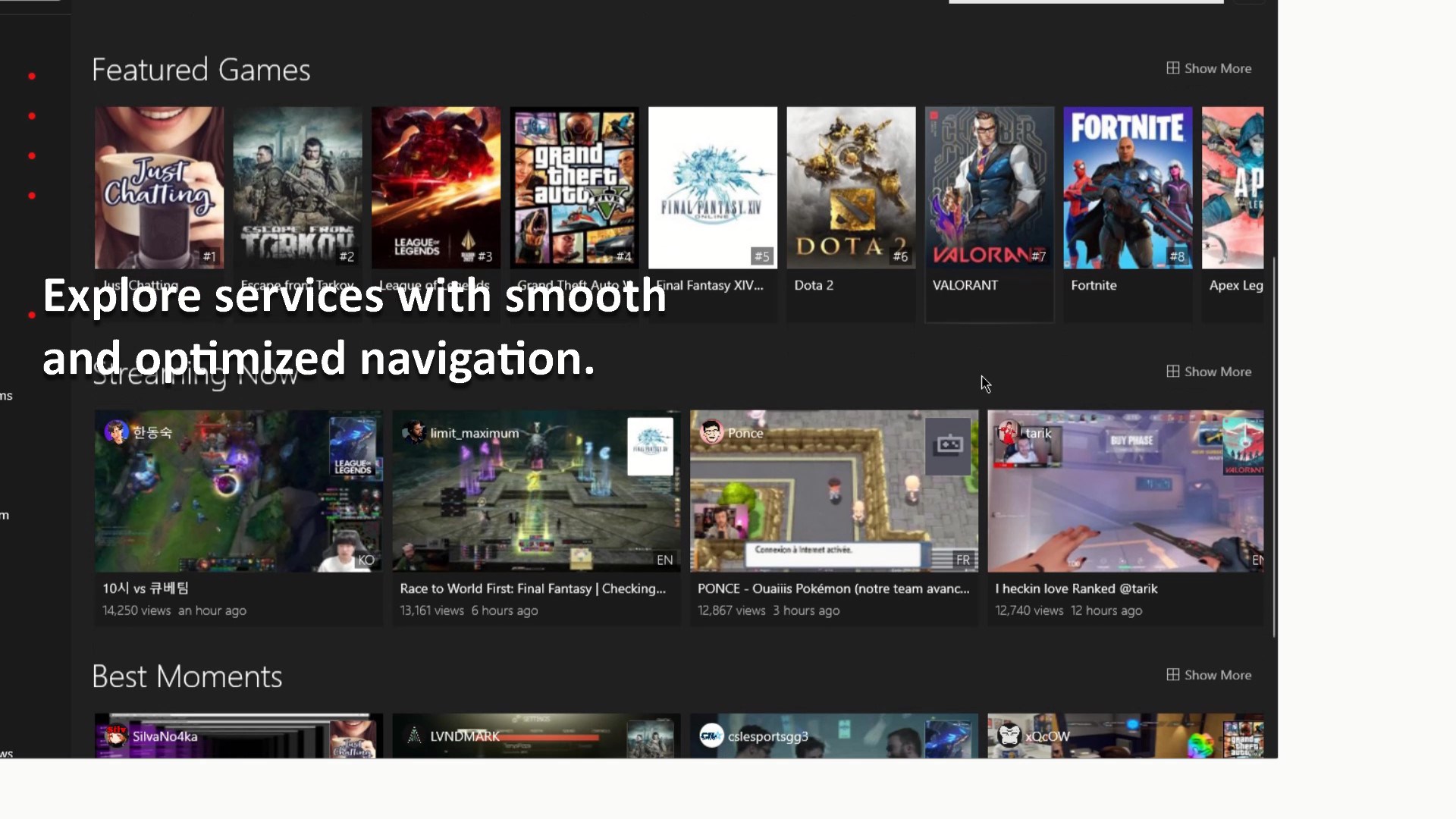1456x819 pixels.
Task: Click the limit_maximum streamer avatar
Action: 414,432
